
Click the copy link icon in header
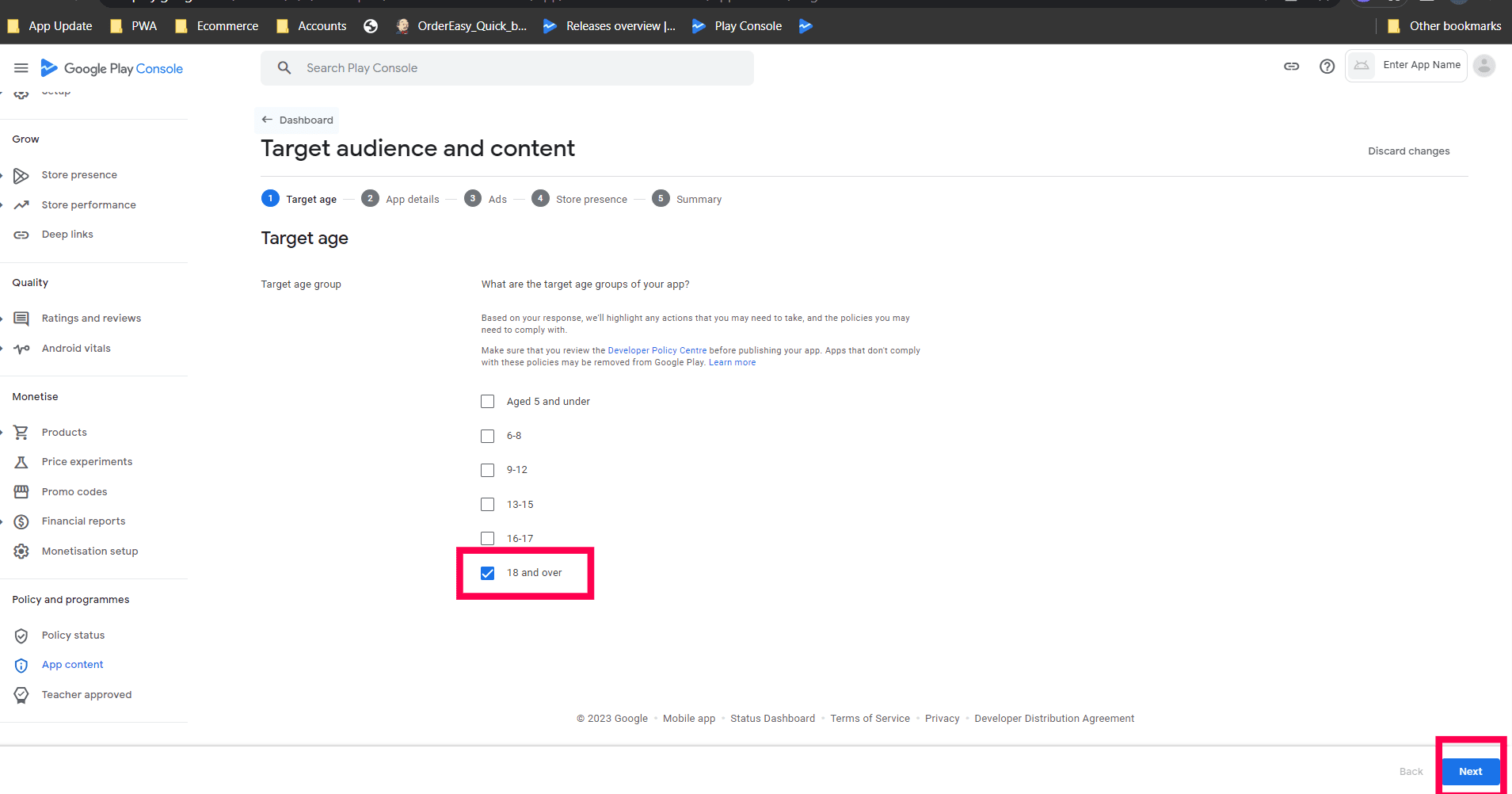click(1291, 67)
